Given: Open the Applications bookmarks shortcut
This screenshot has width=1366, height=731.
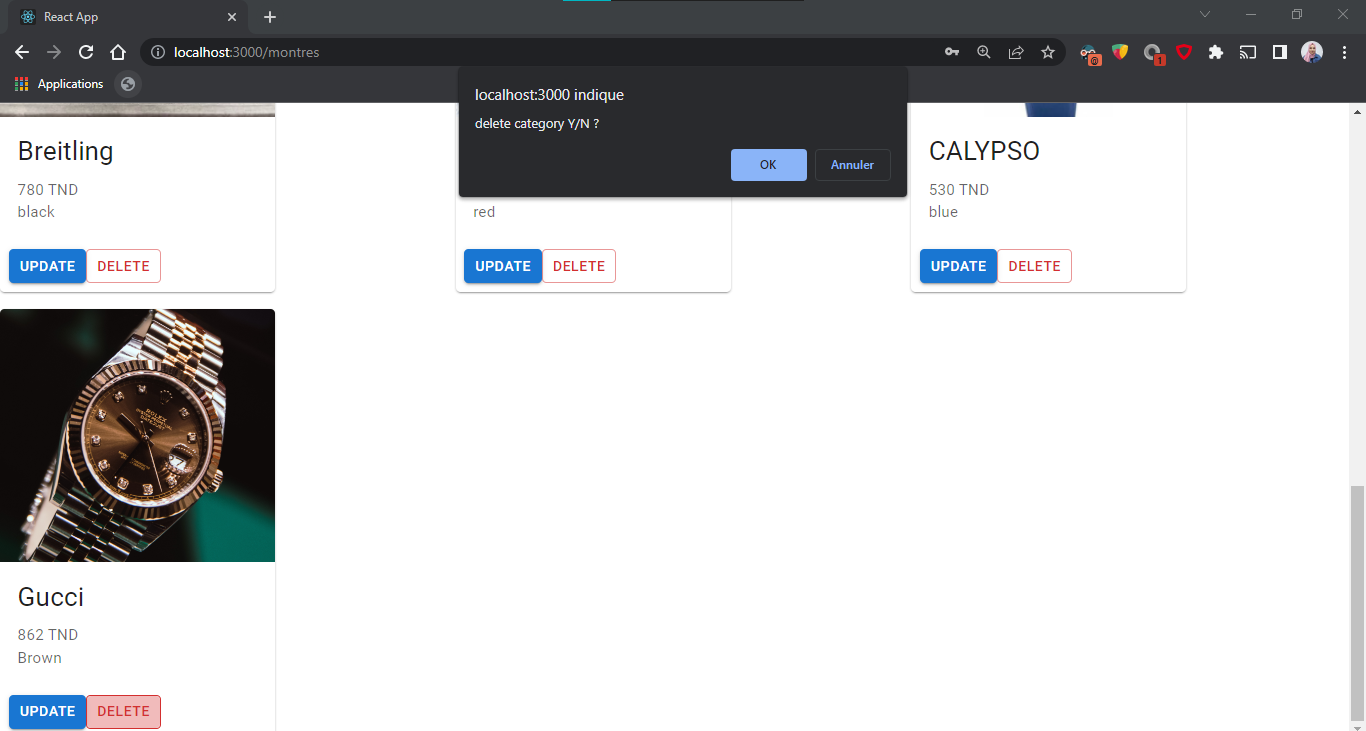Looking at the screenshot, I should point(60,84).
